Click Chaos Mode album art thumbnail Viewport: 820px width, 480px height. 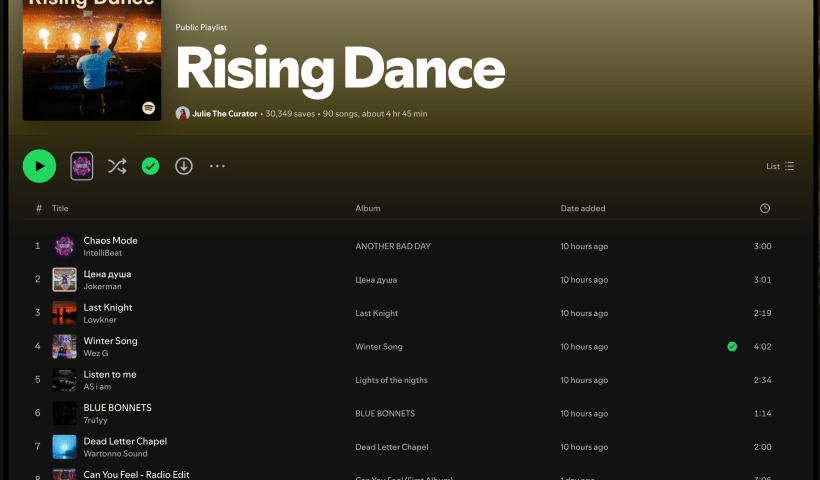tap(64, 246)
